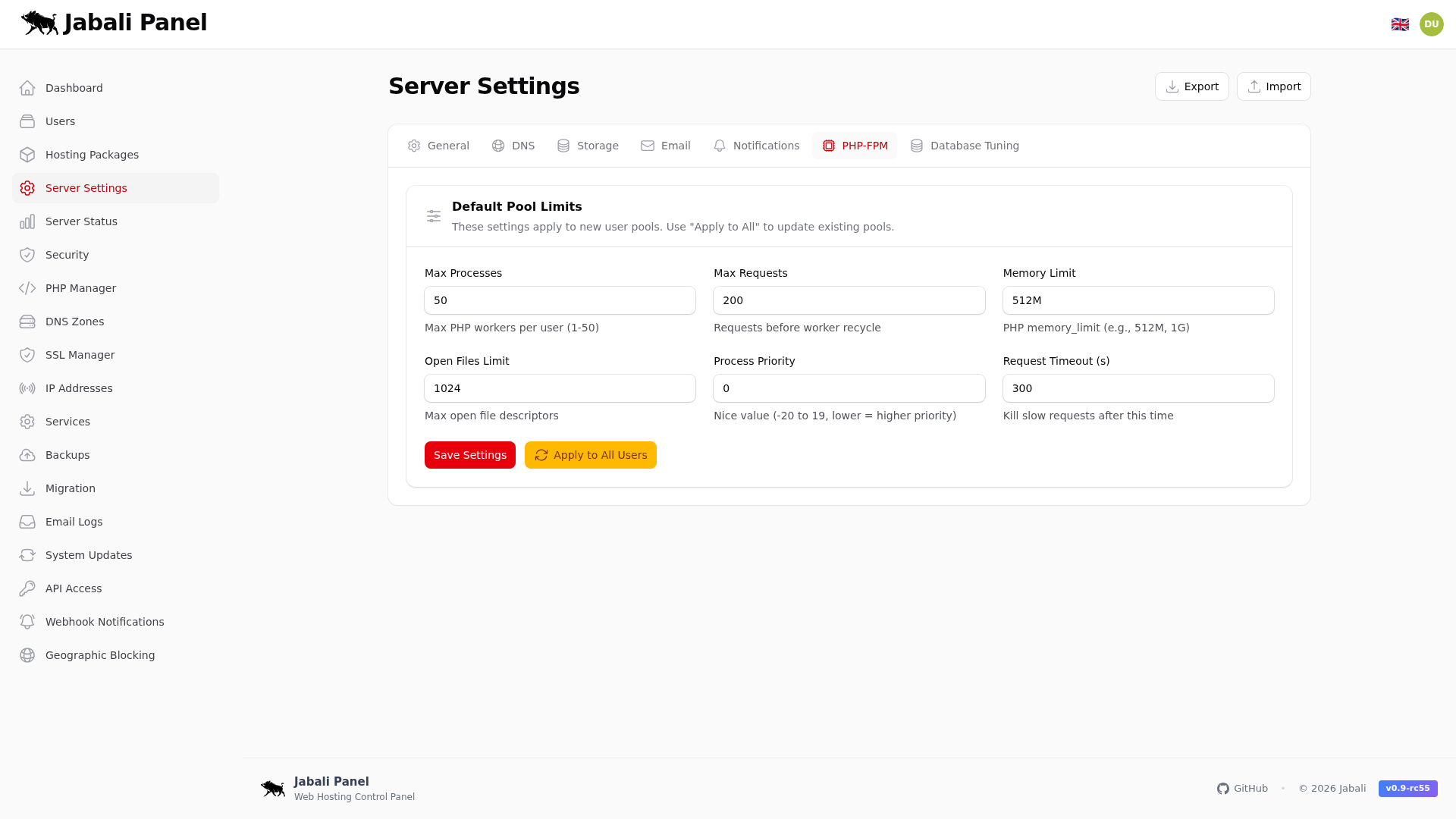Open the DU user avatar menu
This screenshot has width=1456, height=819.
pyautogui.click(x=1431, y=24)
